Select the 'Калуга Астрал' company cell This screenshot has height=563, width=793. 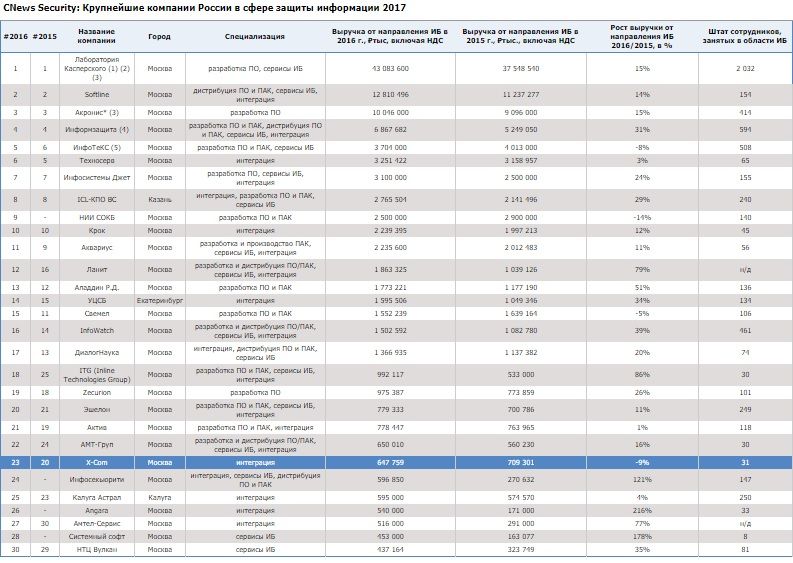tap(97, 497)
